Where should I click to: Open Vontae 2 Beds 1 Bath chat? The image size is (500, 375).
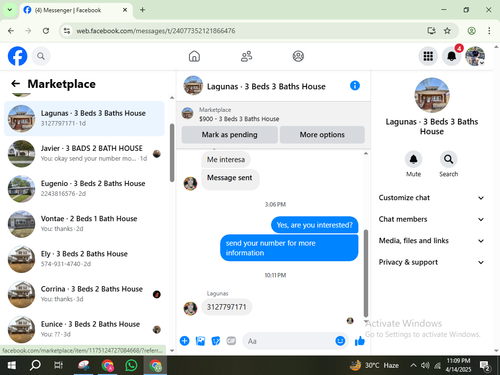[x=84, y=224]
